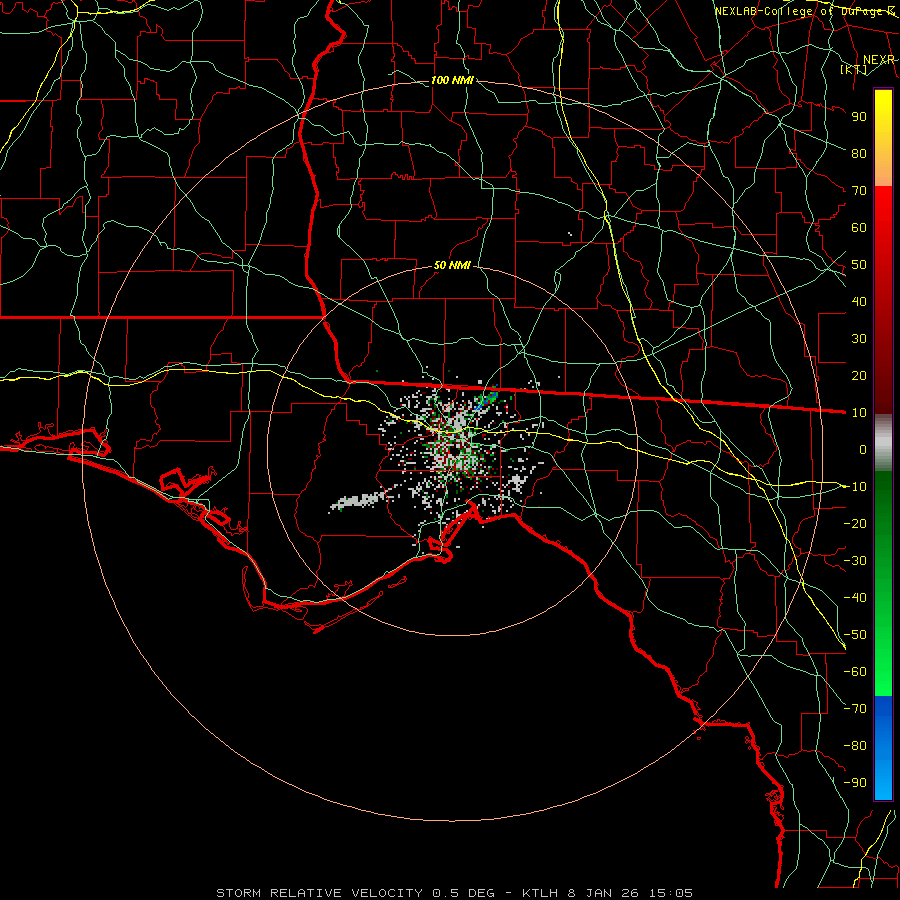
Task: Select the 90 value on the velocity scale
Action: pyautogui.click(x=859, y=117)
